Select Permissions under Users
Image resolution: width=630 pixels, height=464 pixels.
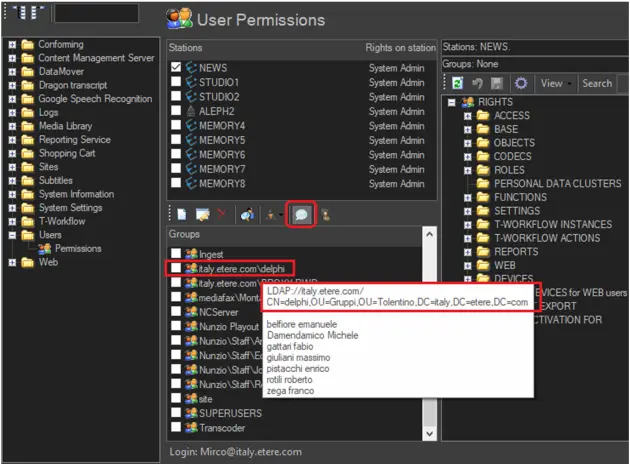(77, 248)
